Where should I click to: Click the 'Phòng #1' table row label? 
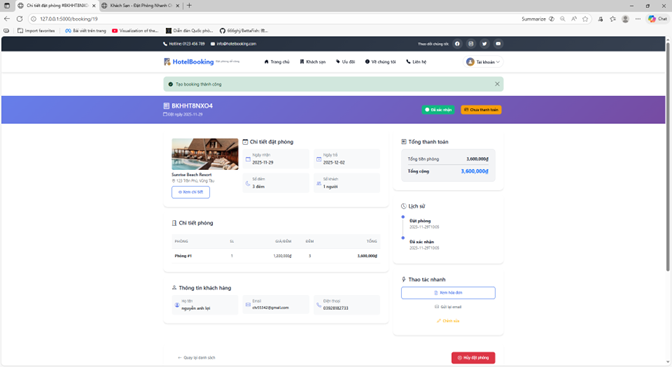pos(183,256)
